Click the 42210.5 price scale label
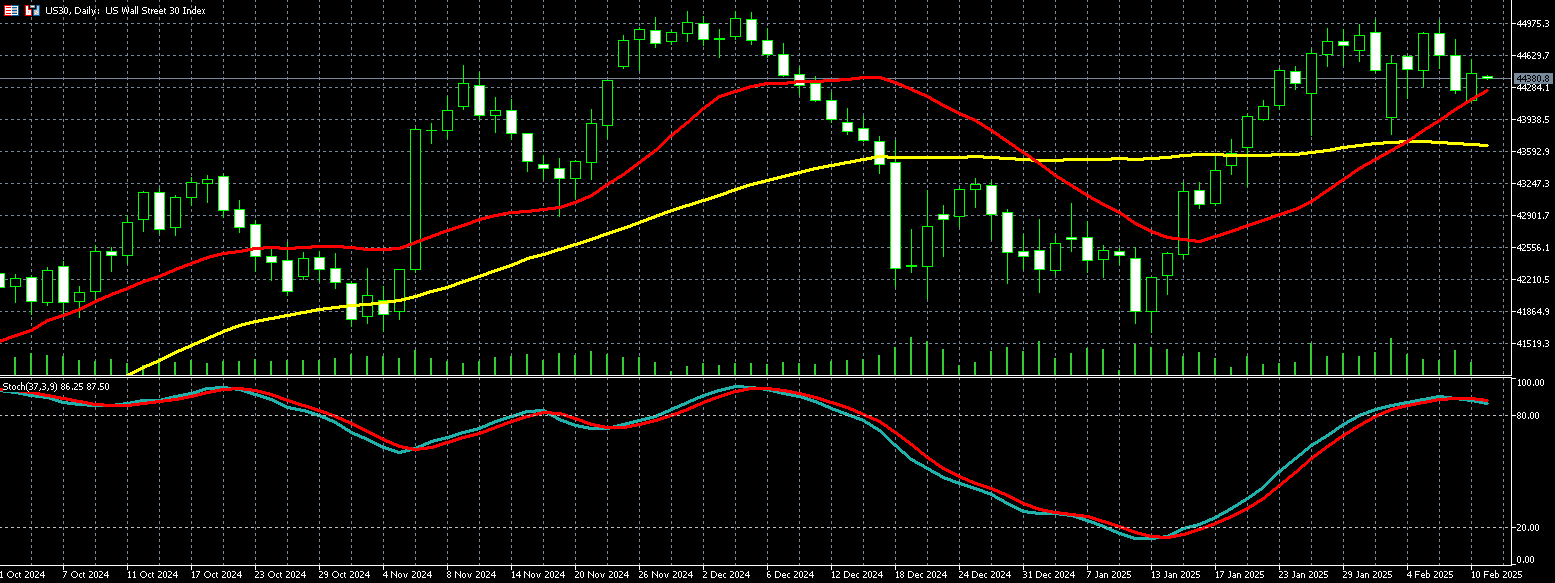This screenshot has height=583, width=1555. point(1532,280)
